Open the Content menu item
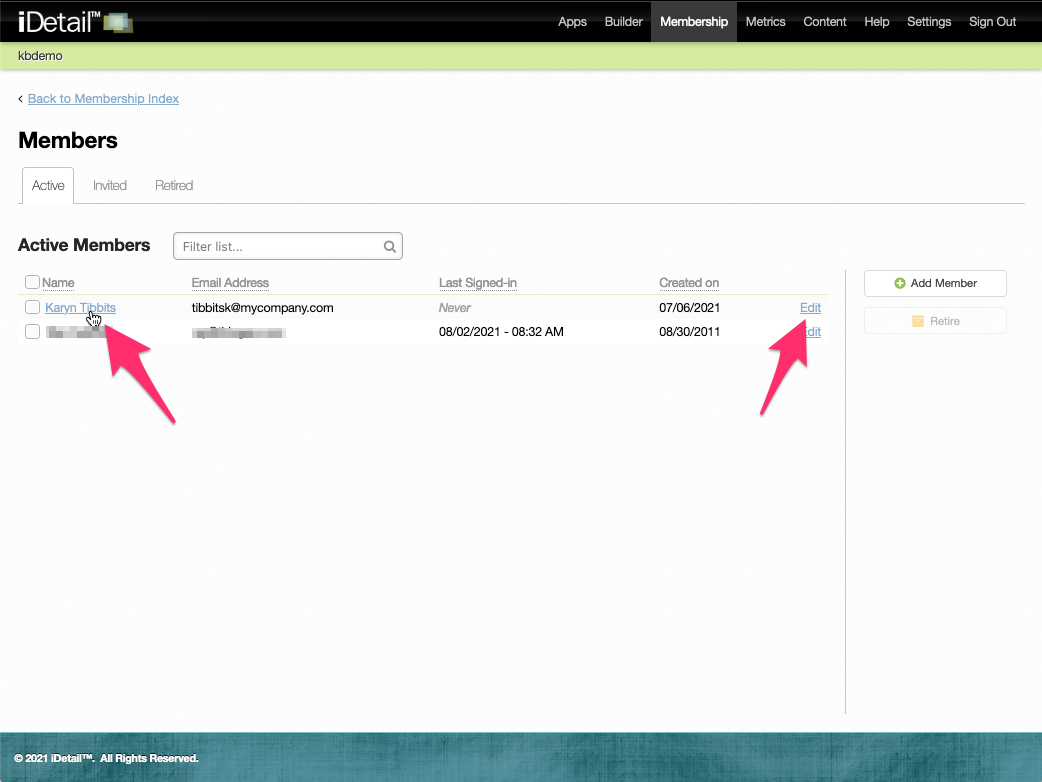This screenshot has height=782, width=1042. pos(825,21)
